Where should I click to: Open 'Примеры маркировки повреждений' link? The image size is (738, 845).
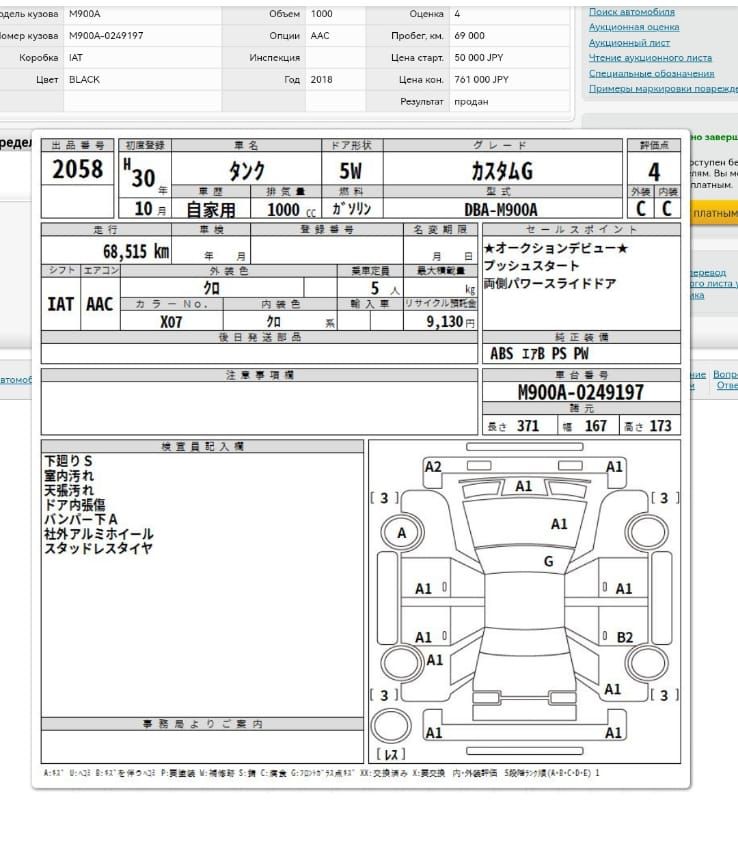tap(662, 89)
